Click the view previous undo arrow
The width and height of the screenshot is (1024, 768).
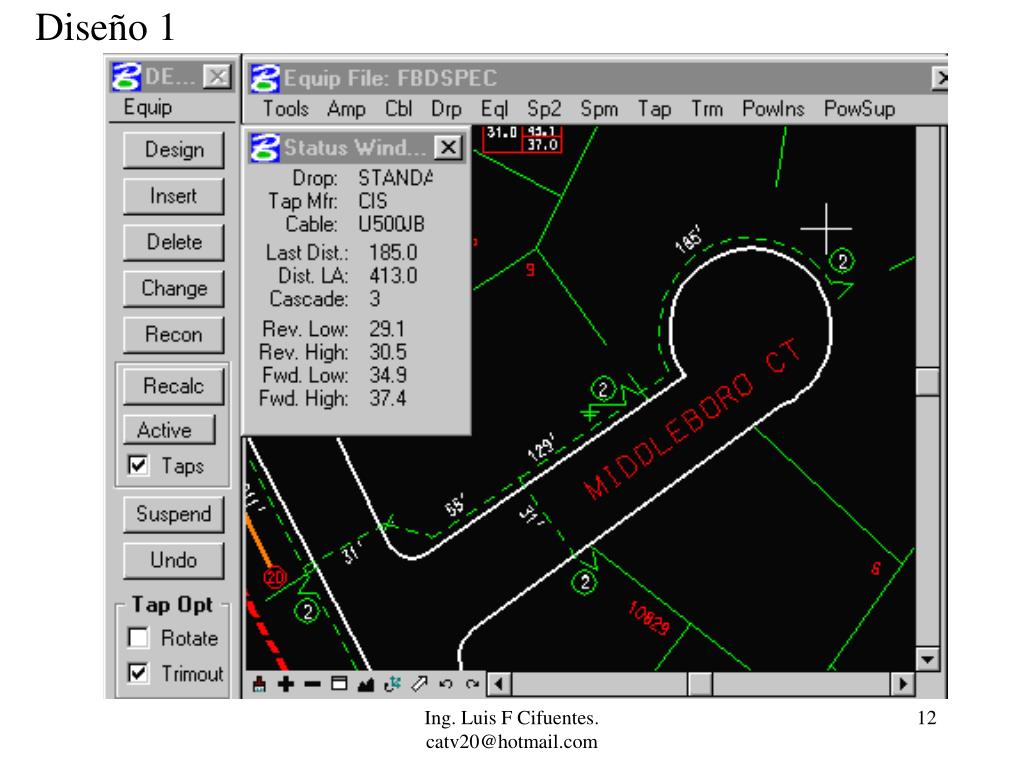click(x=446, y=684)
